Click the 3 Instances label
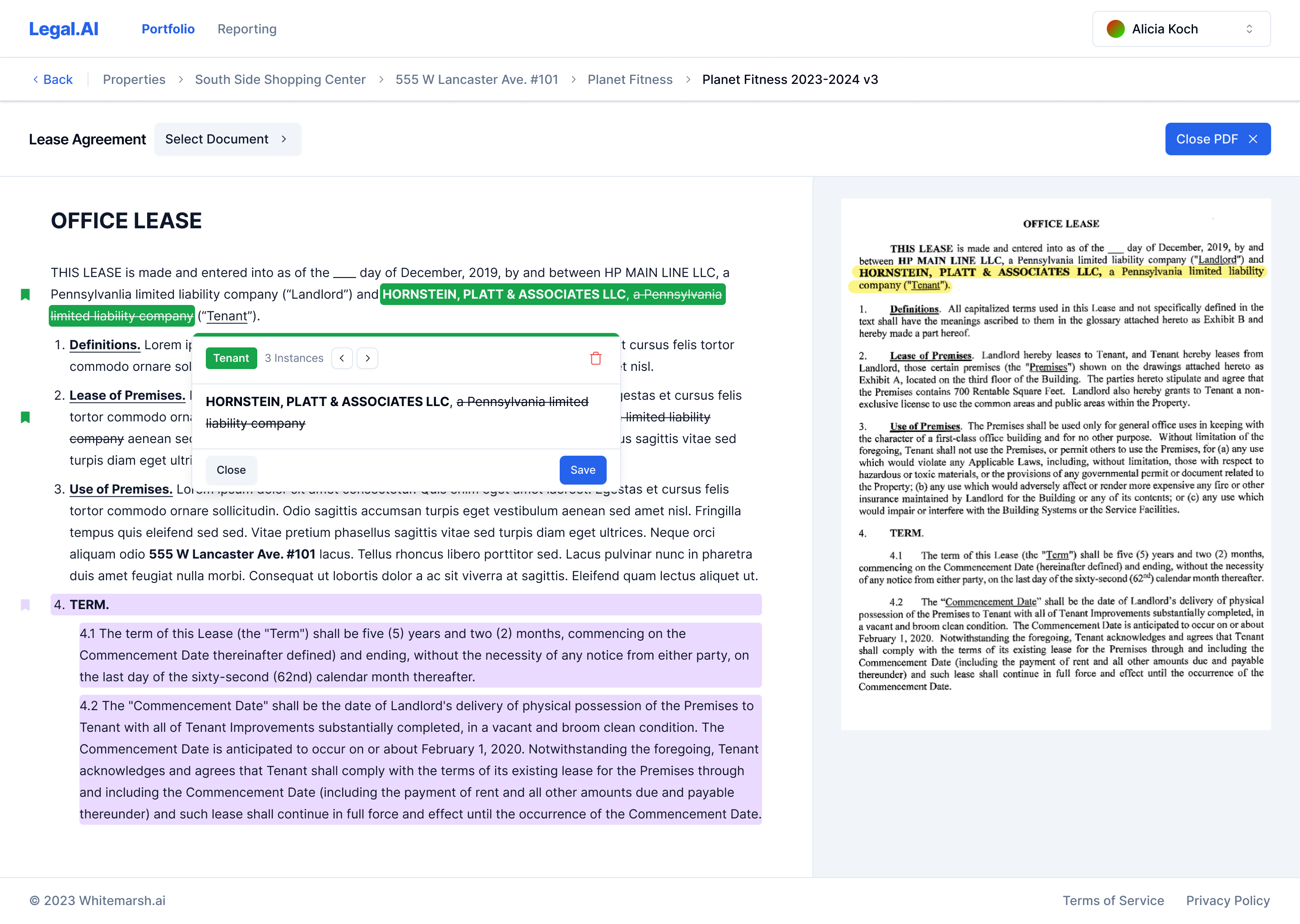The height and width of the screenshot is (924, 1300). click(294, 358)
